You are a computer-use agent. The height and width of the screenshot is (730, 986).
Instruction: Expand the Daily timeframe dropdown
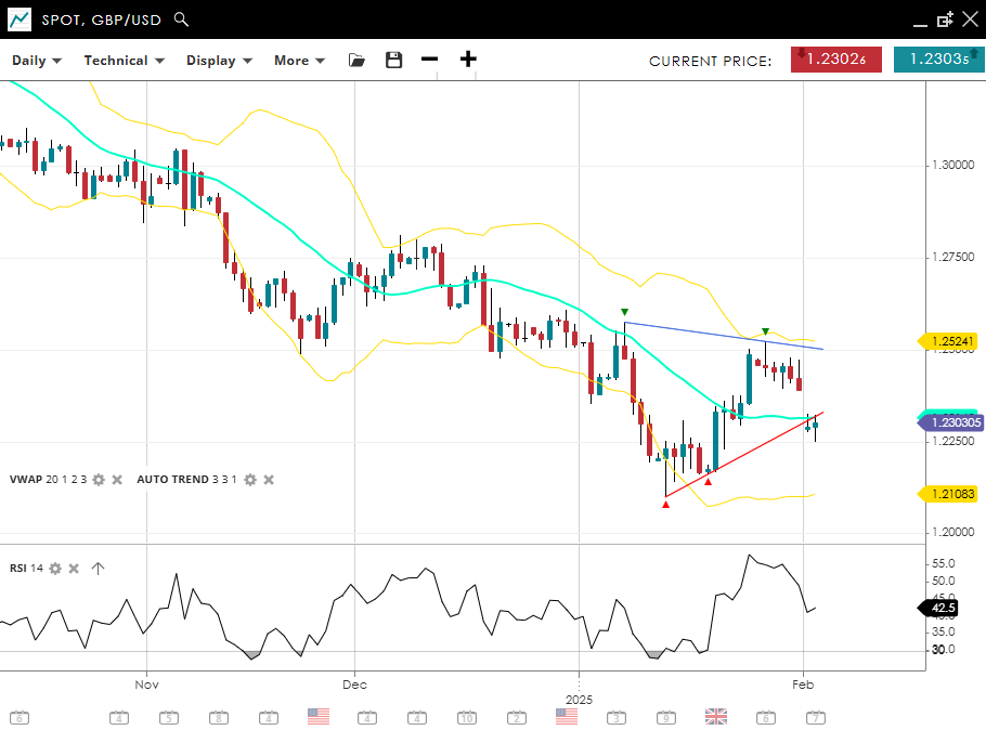(x=37, y=60)
